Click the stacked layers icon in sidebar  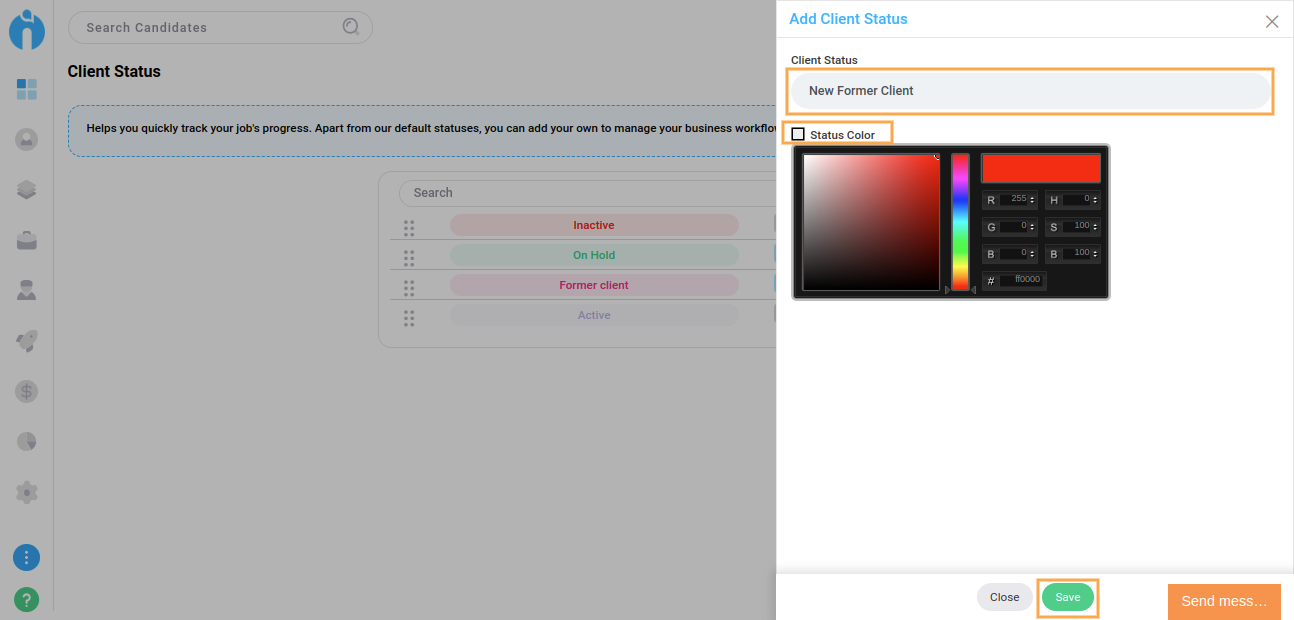27,190
